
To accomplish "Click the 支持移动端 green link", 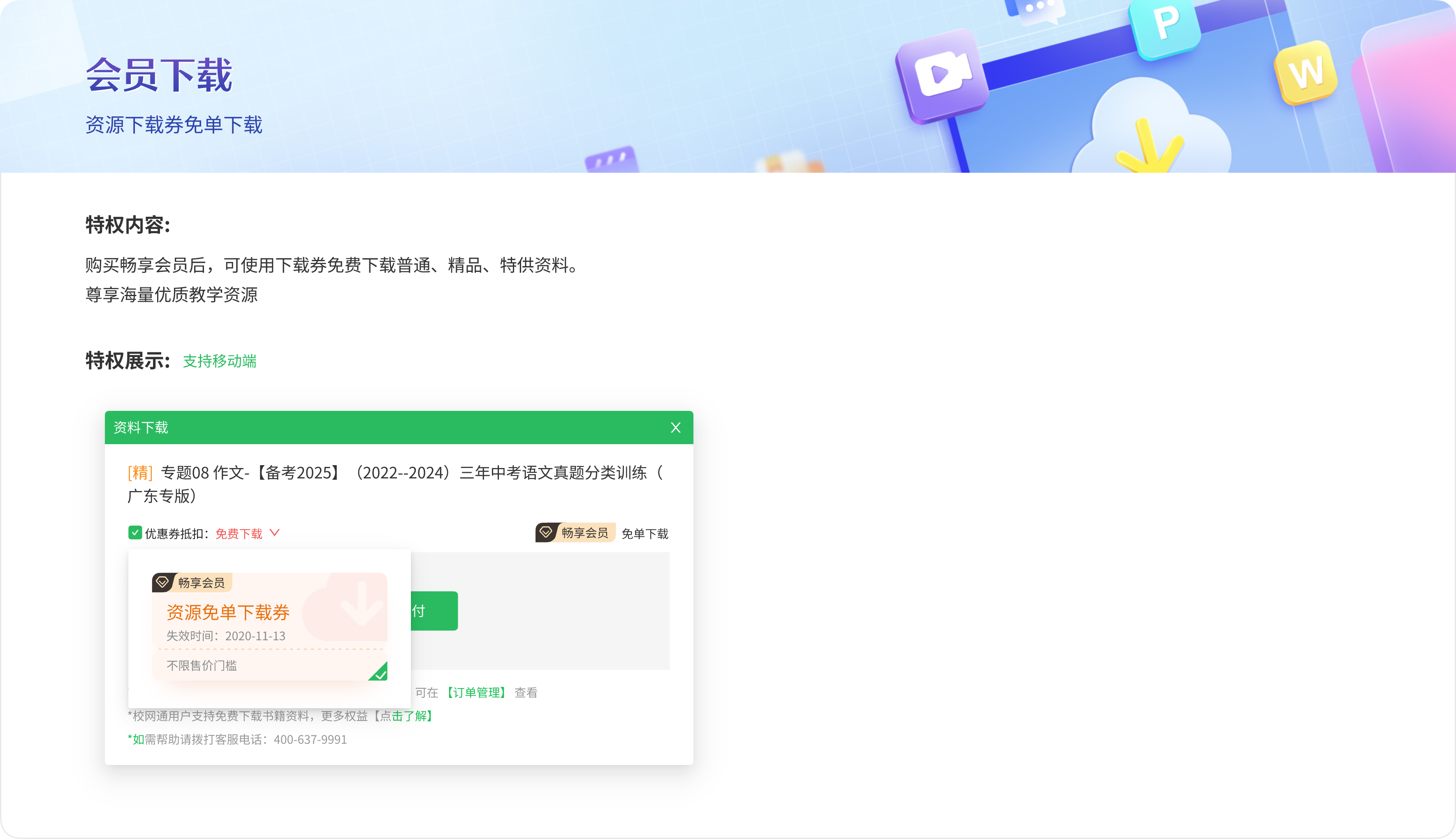I will coord(220,361).
